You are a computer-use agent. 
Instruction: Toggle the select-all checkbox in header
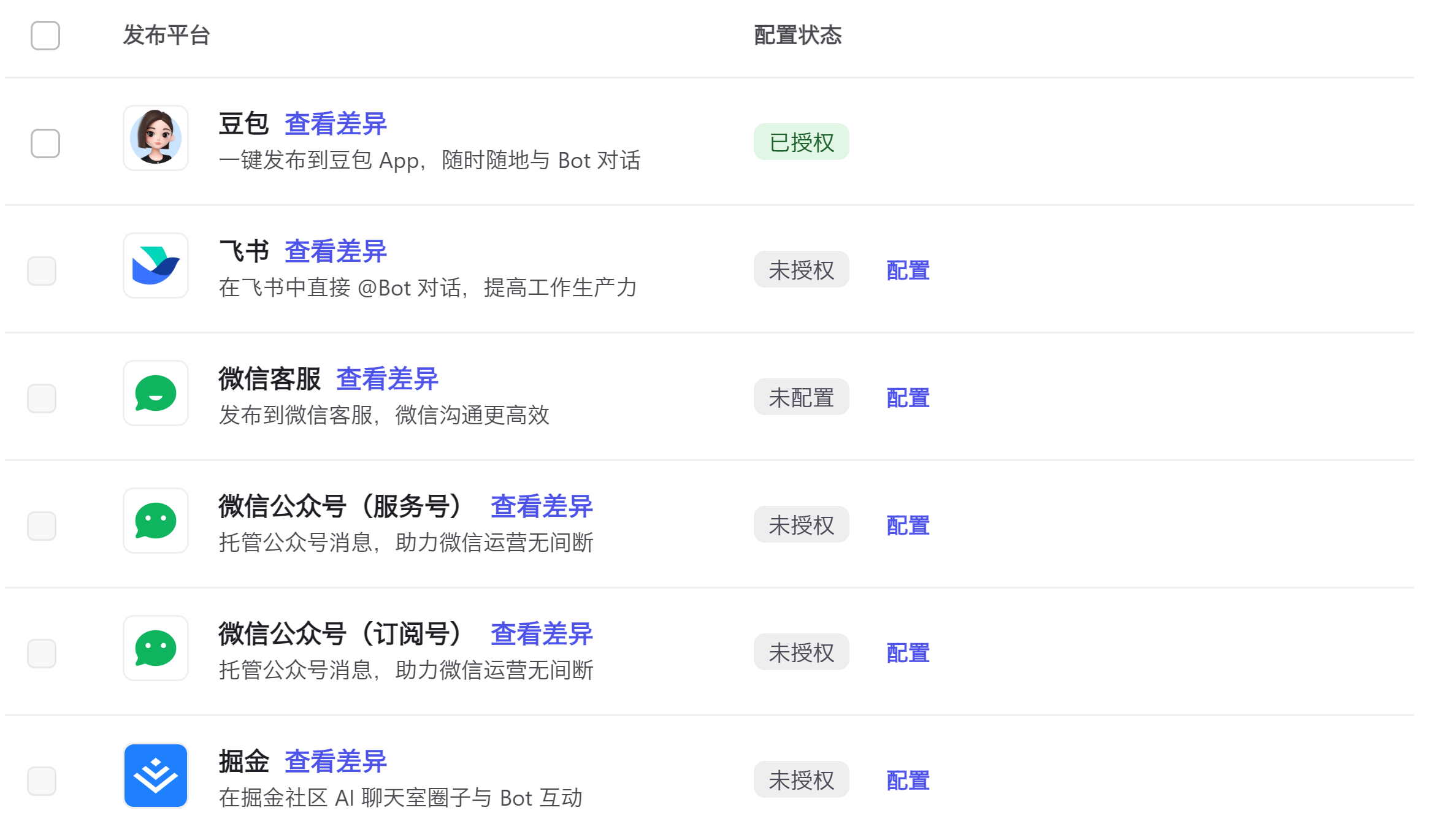(45, 36)
